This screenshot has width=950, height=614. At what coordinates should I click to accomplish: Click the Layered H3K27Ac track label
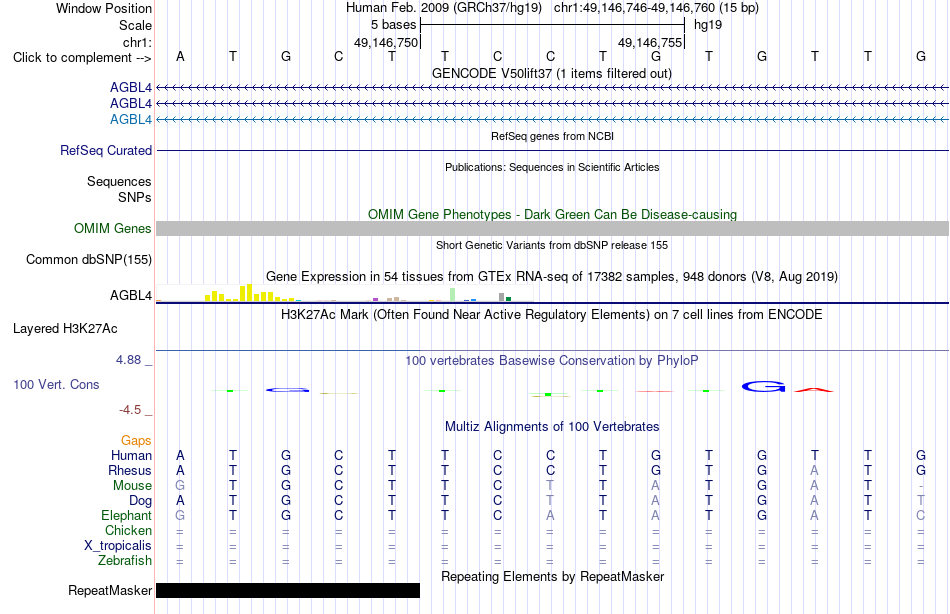[x=65, y=329]
